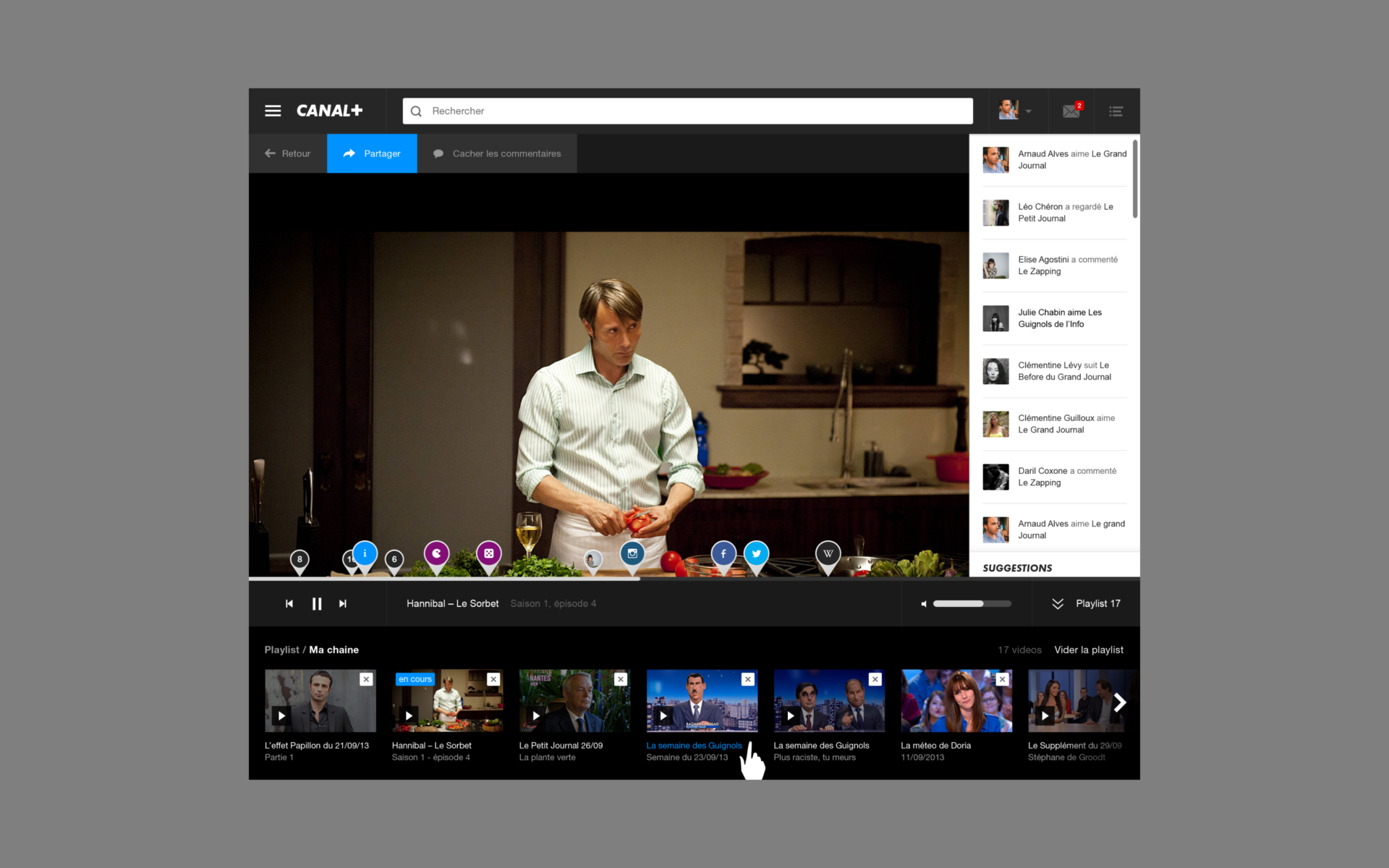Toggle Cacher les commentaires
This screenshot has height=868, width=1389.
click(x=497, y=153)
